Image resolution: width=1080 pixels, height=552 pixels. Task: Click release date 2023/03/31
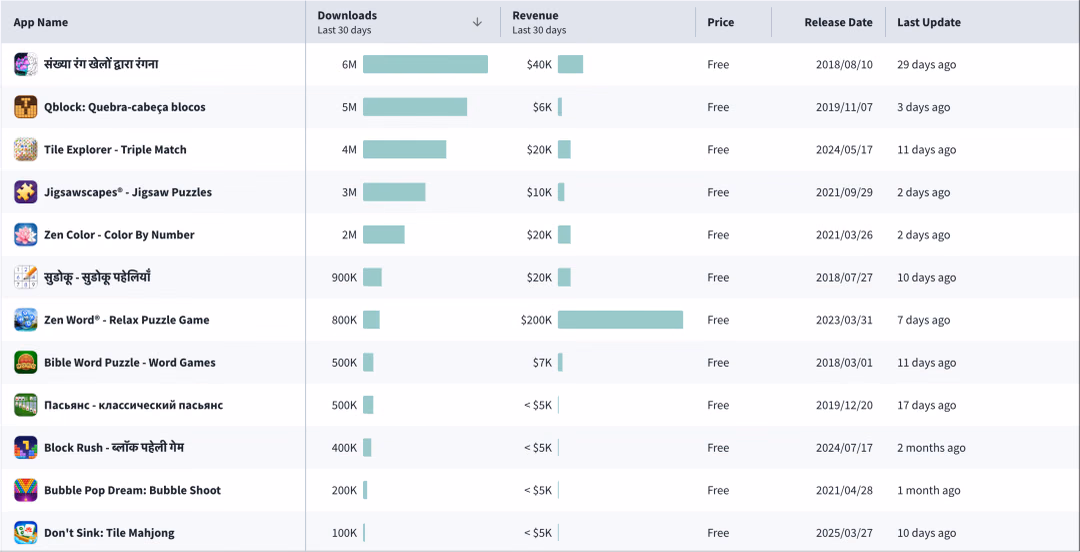coord(844,320)
